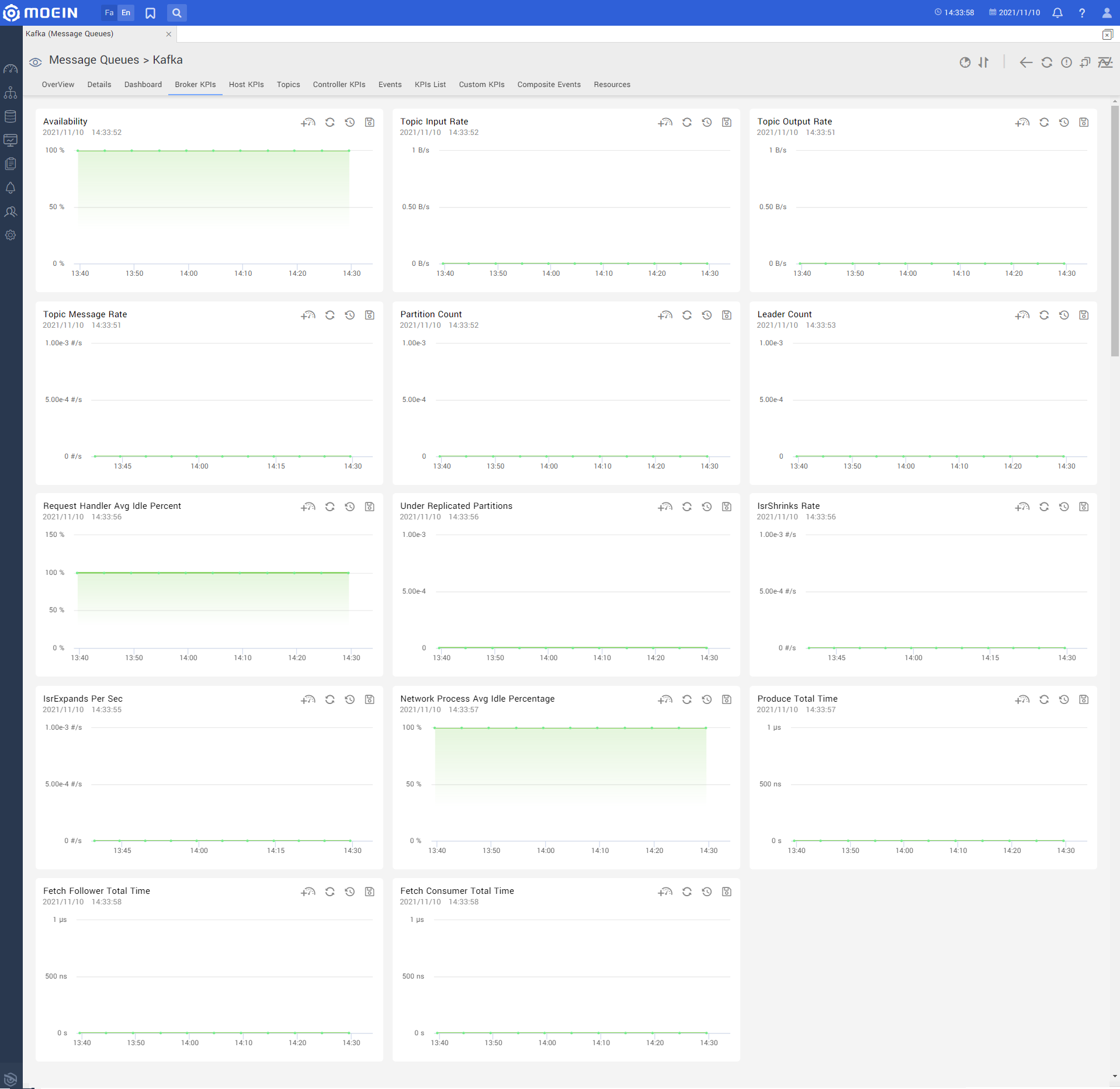Open the Events tab
This screenshot has width=1120, height=1089.
(x=390, y=85)
